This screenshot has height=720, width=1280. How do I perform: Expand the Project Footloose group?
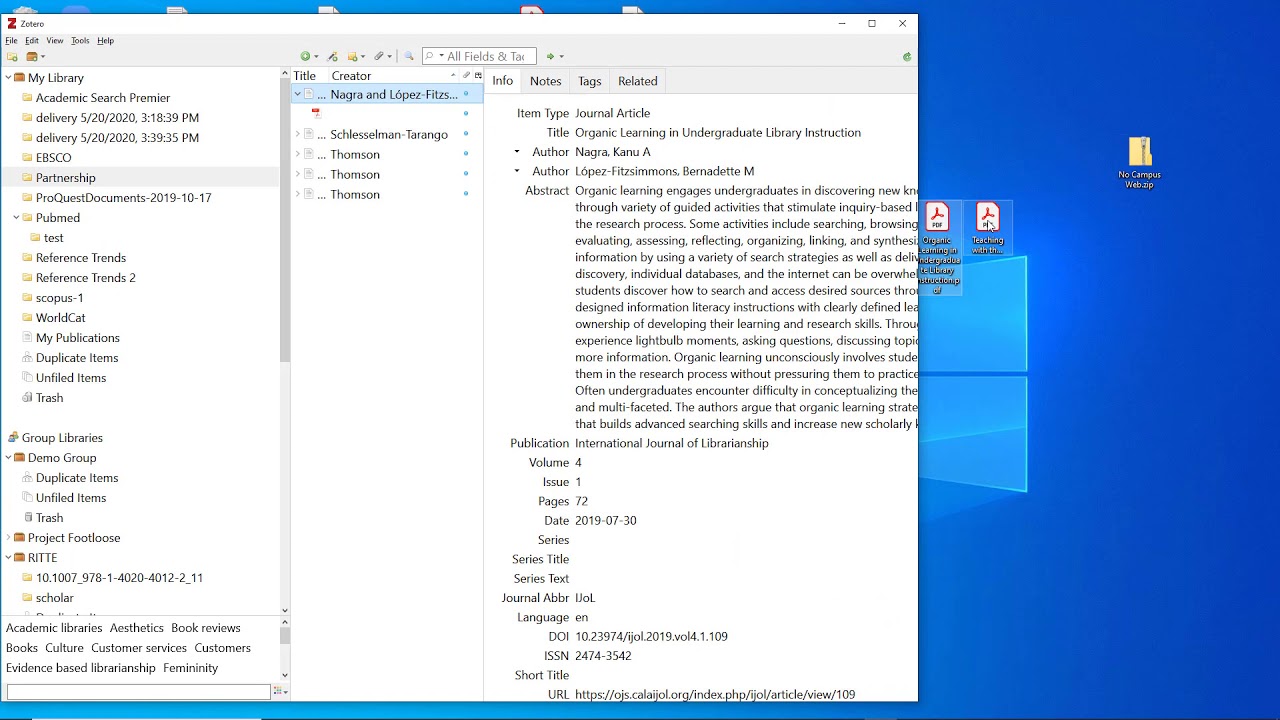(8, 538)
